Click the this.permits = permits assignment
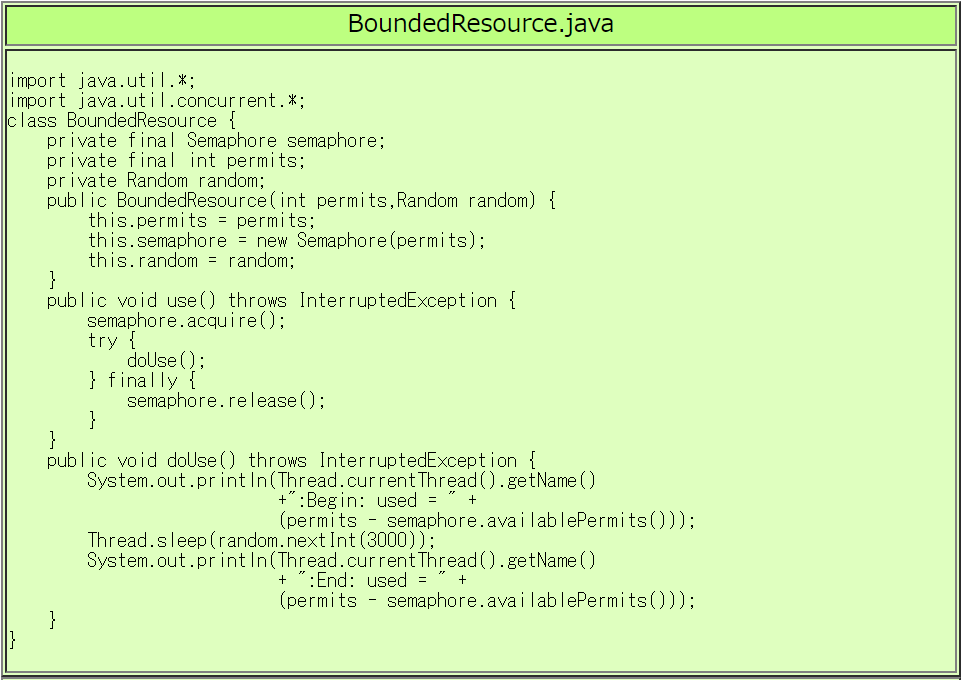 point(201,221)
